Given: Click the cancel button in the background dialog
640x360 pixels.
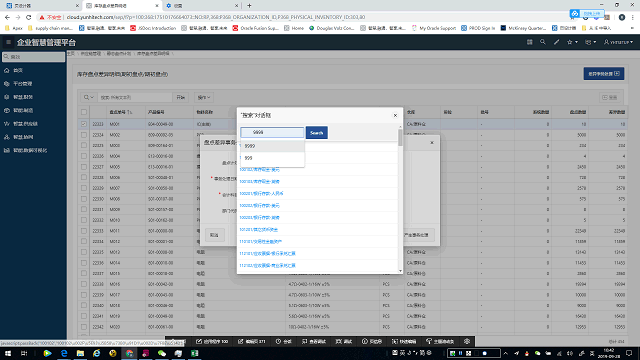Looking at the screenshot, I should pos(214,235).
